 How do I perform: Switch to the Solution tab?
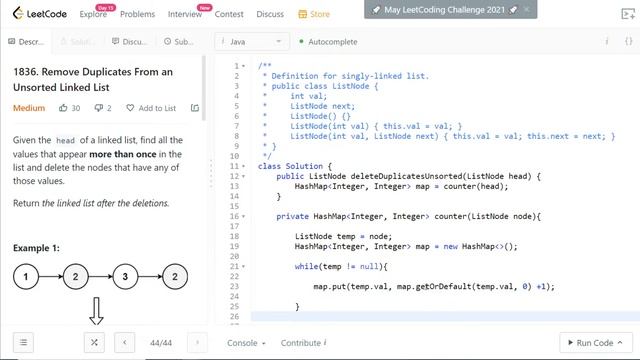[x=78, y=42]
